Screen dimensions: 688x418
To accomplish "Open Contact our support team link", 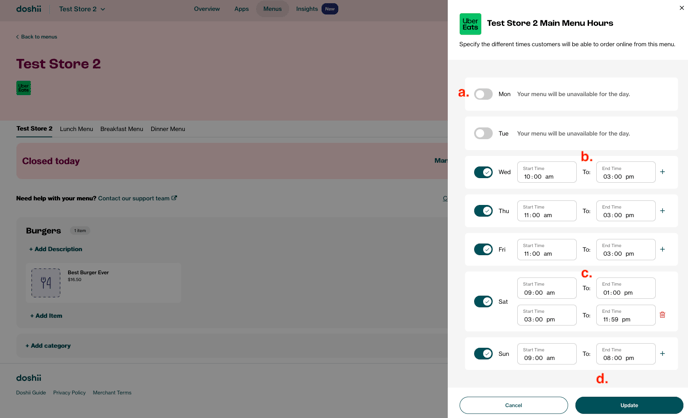I will coord(137,198).
